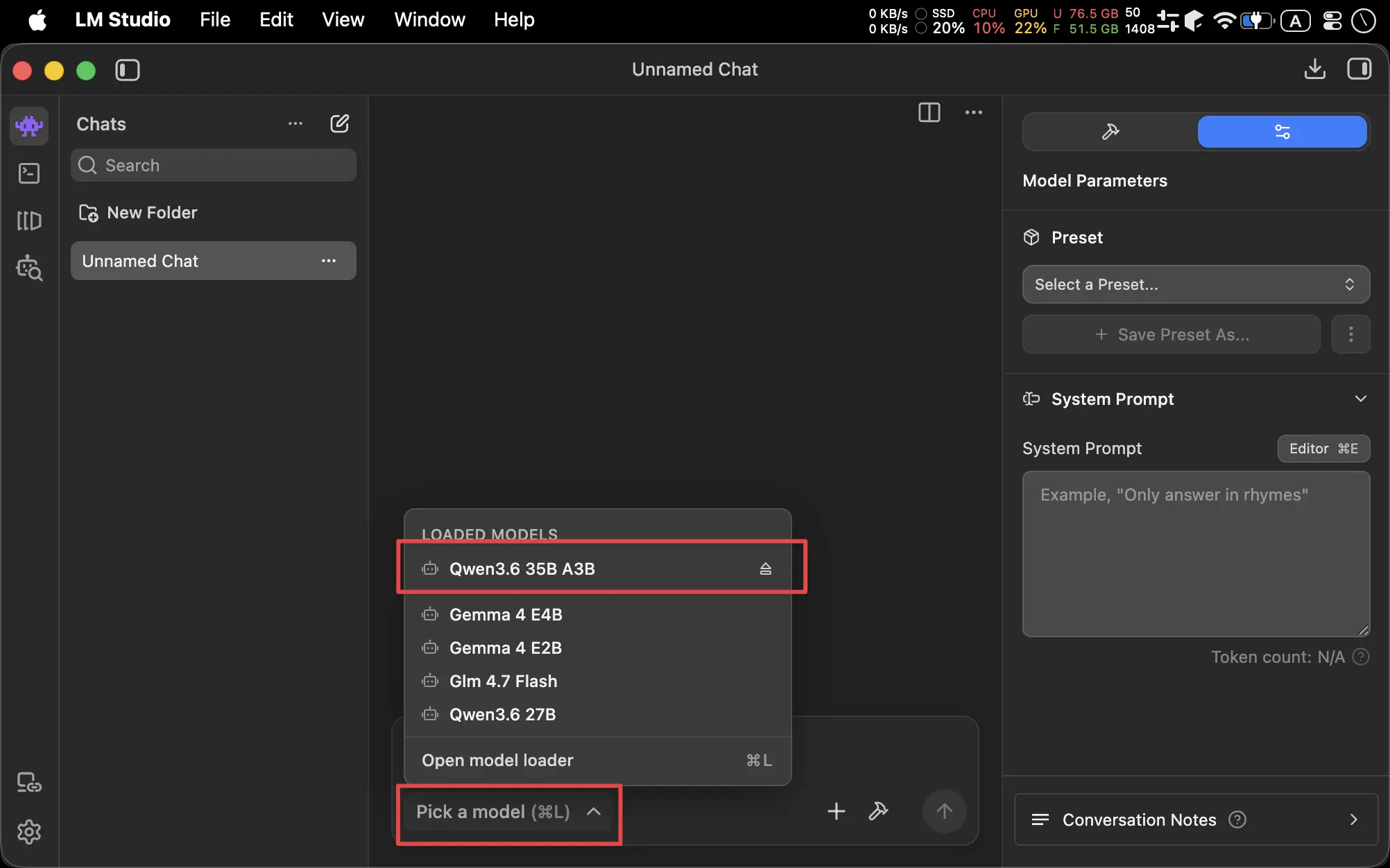Open the Wi-Fi status menu
Screen dimensions: 1390x868
point(1224,21)
